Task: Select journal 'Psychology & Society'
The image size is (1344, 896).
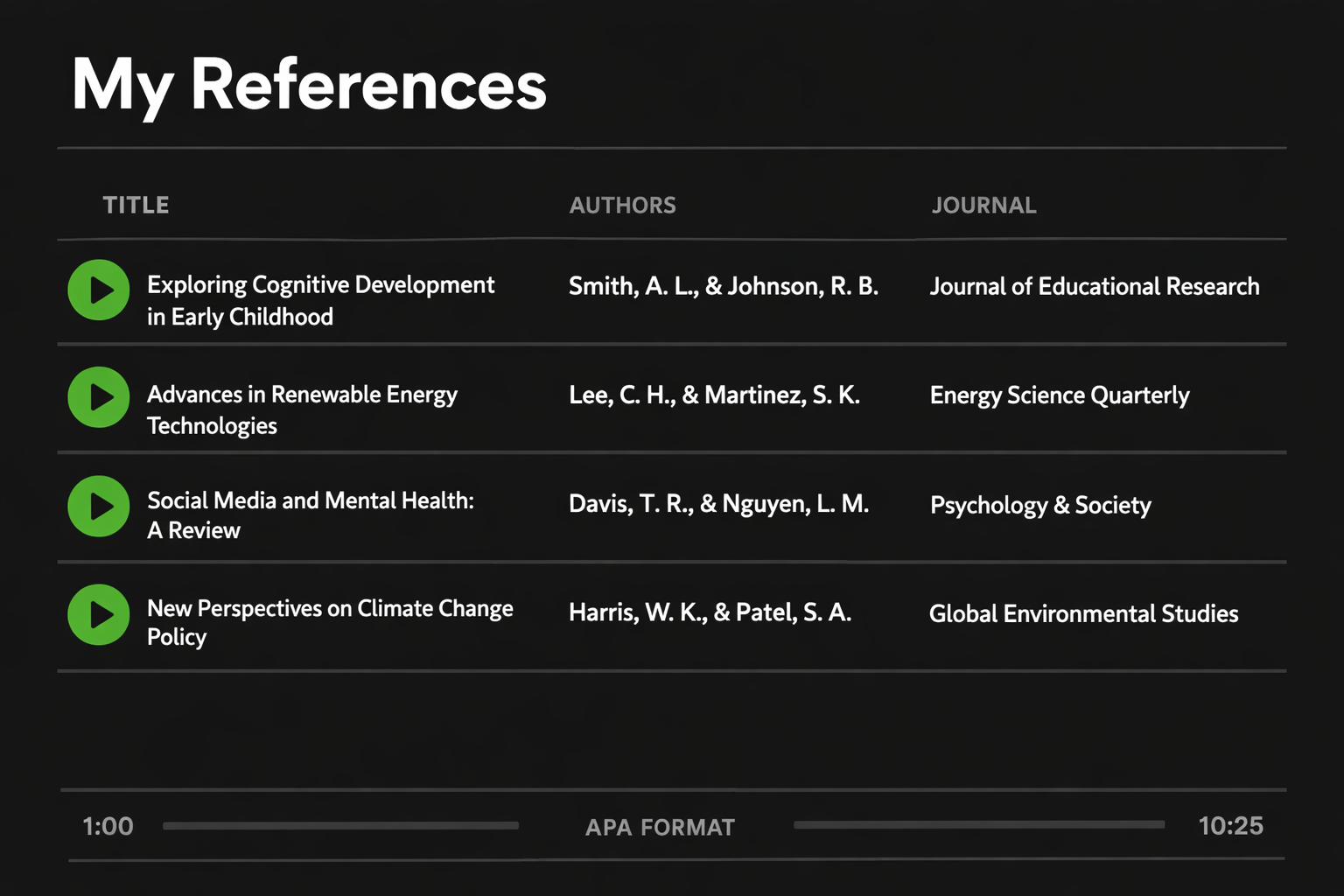Action: pos(1040,505)
